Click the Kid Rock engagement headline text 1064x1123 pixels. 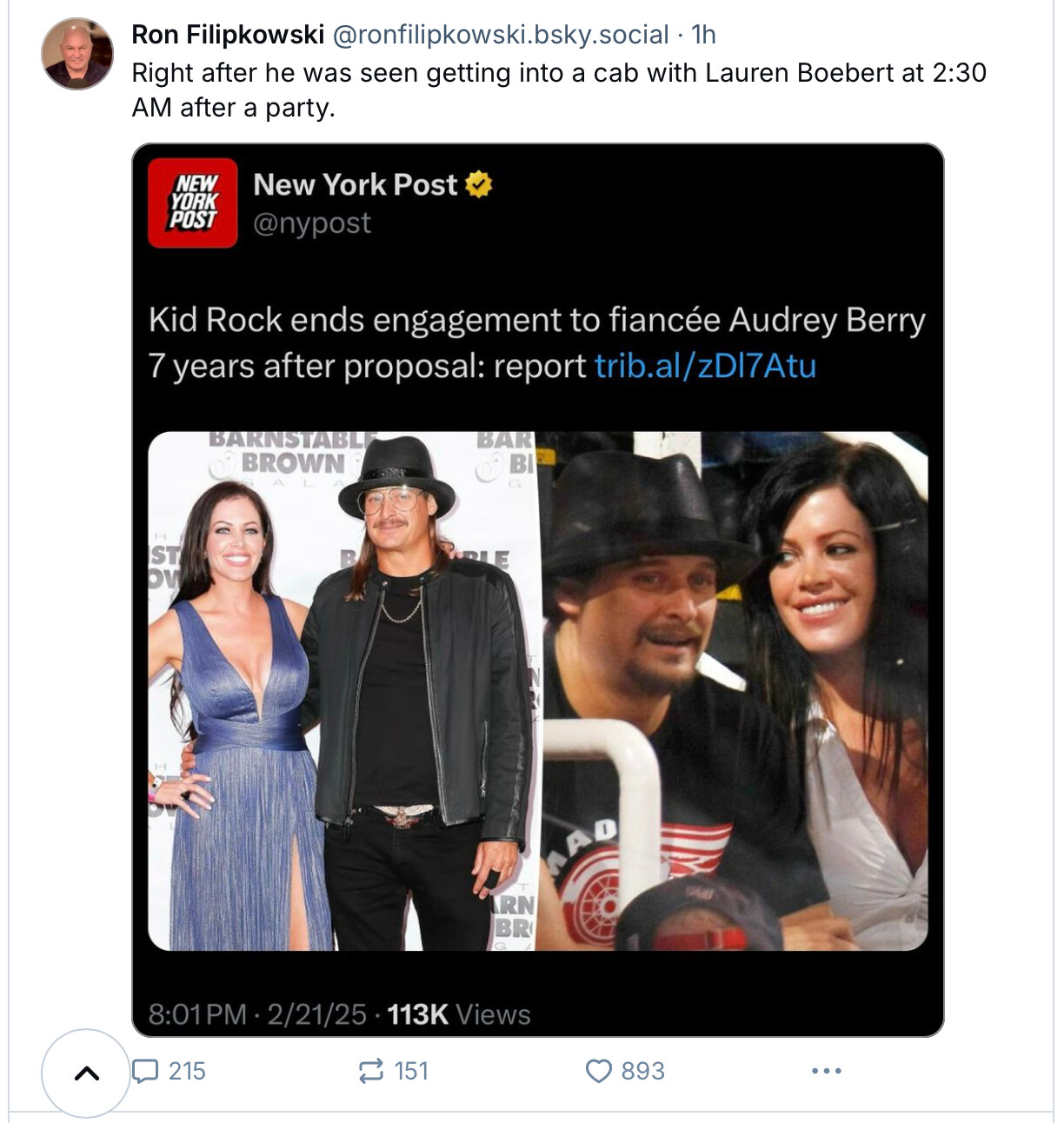coord(535,321)
